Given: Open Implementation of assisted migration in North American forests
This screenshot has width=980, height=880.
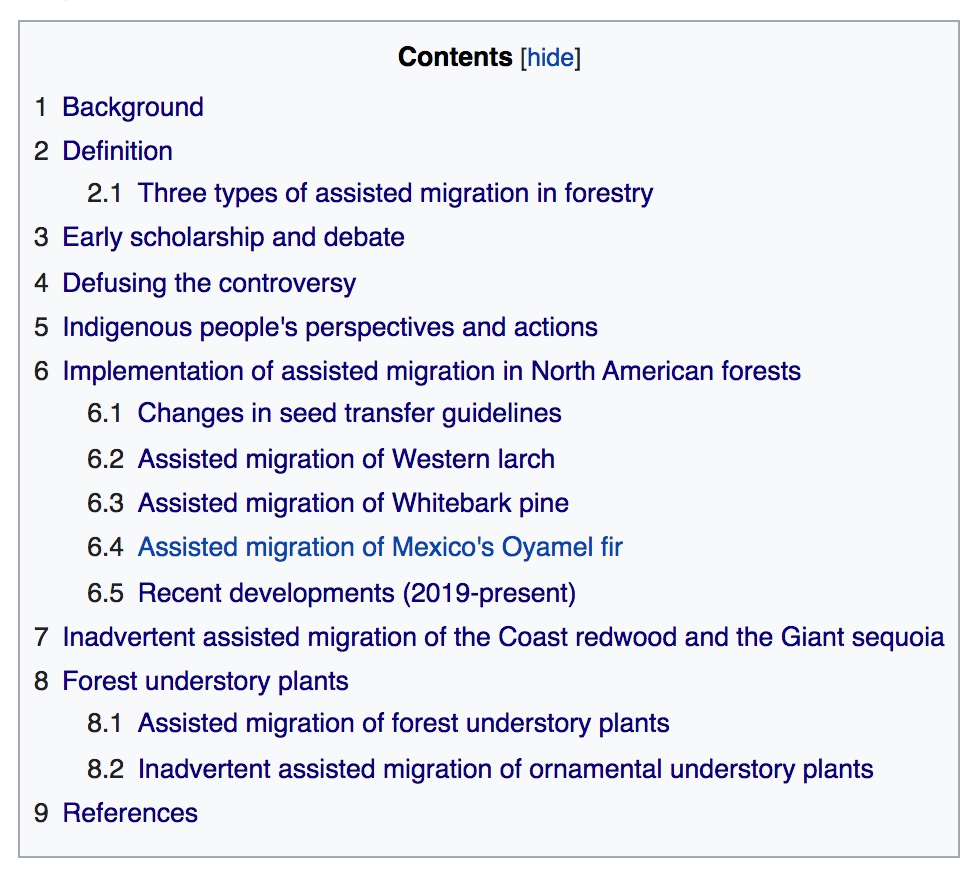Looking at the screenshot, I should pos(431,371).
